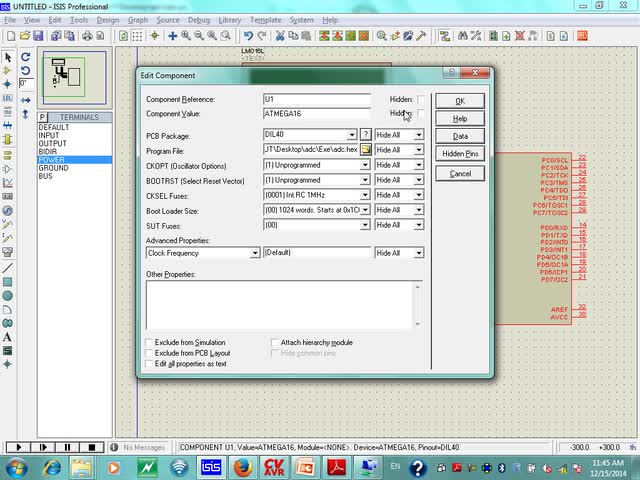The height and width of the screenshot is (480, 640).
Task: Click the Data button
Action: [460, 136]
